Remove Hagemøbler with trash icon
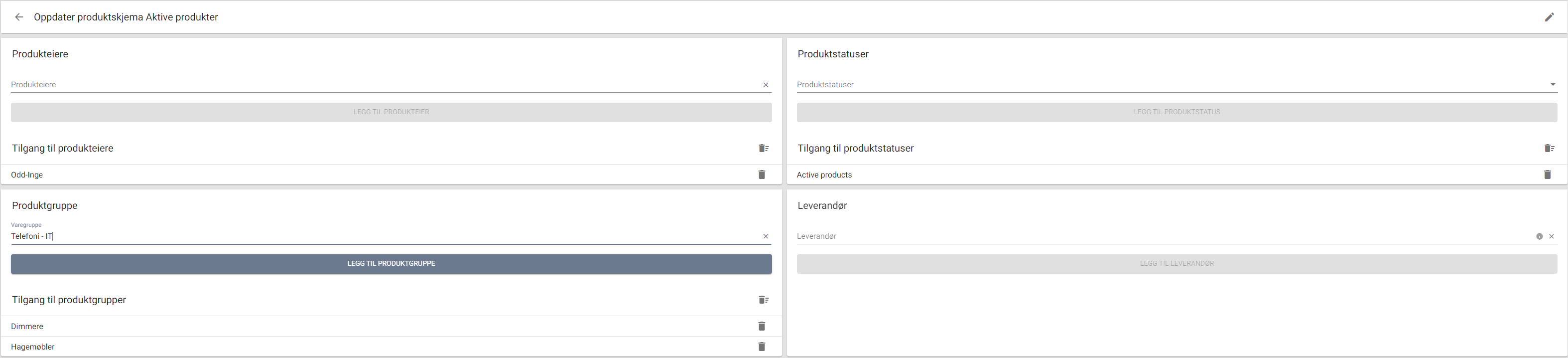Screen dimensions: 1568x358 point(762,347)
